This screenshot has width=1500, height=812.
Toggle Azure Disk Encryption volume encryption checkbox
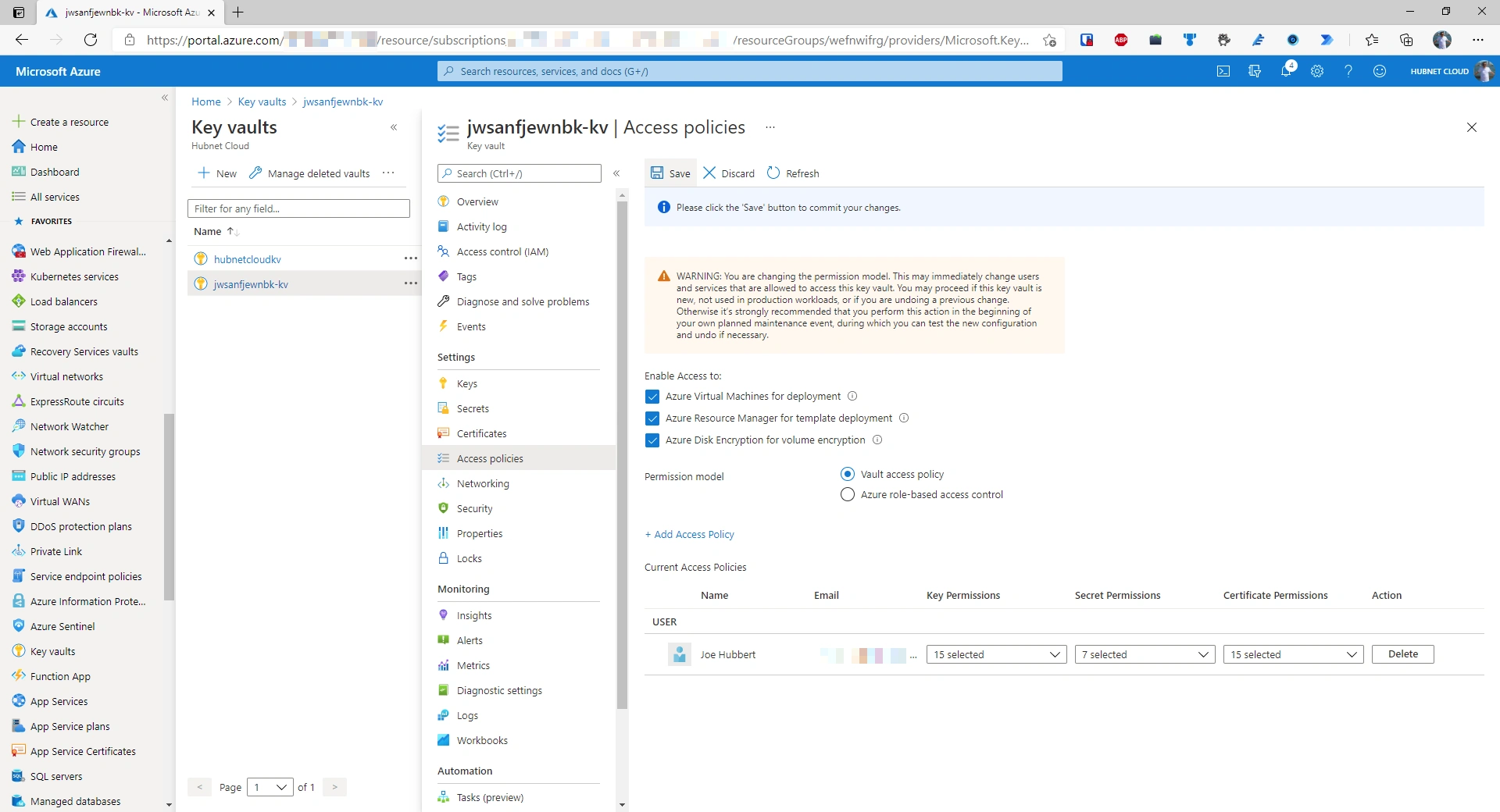652,440
